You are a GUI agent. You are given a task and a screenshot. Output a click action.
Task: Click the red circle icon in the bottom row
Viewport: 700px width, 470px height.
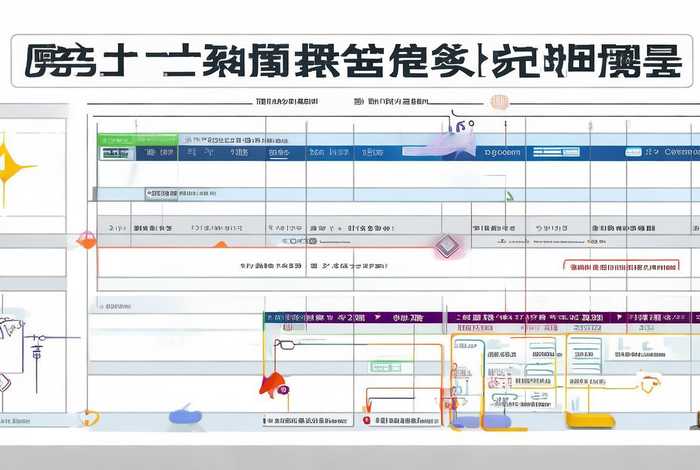(367, 420)
